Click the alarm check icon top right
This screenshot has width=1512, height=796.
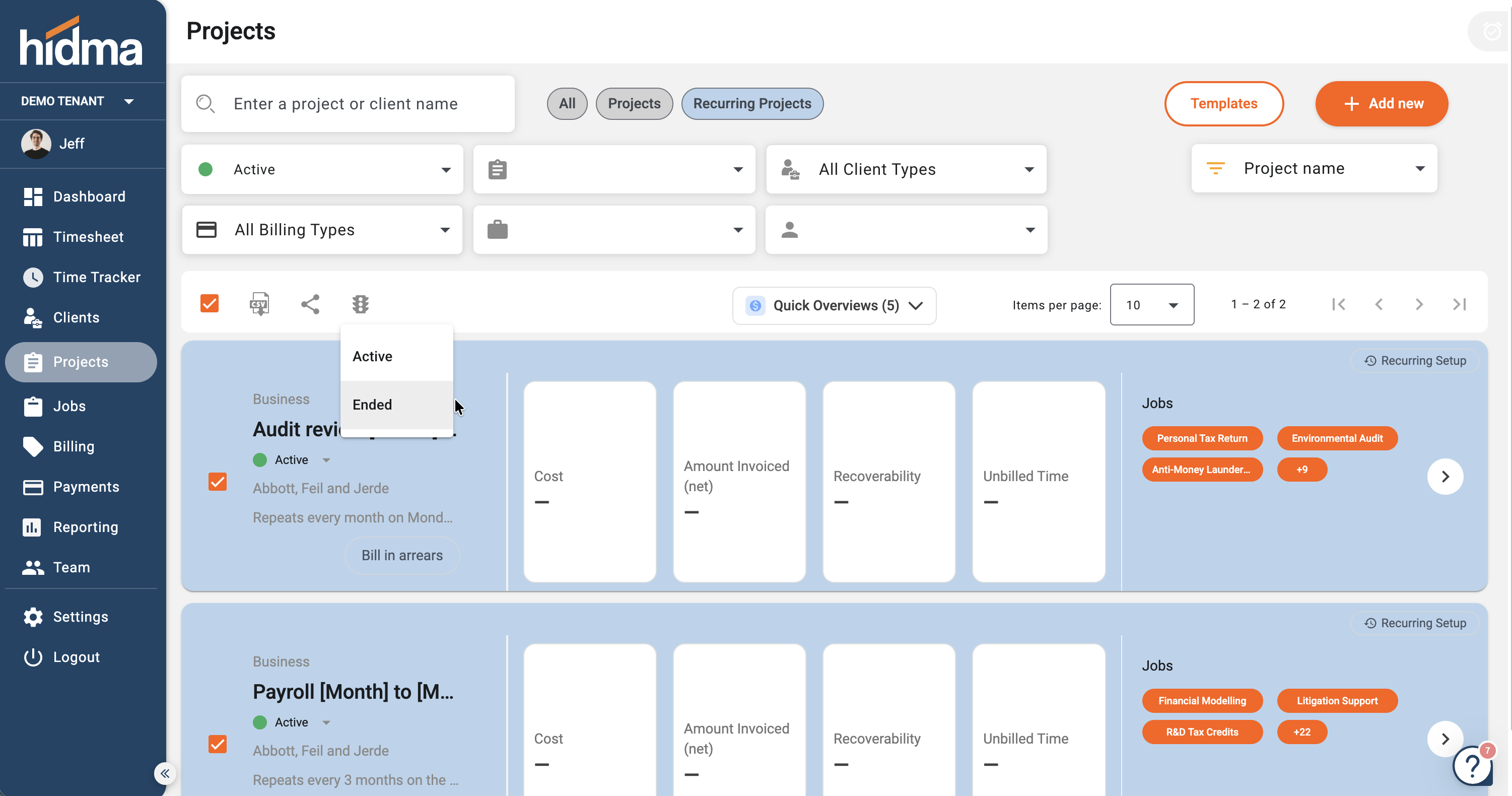click(x=1491, y=31)
